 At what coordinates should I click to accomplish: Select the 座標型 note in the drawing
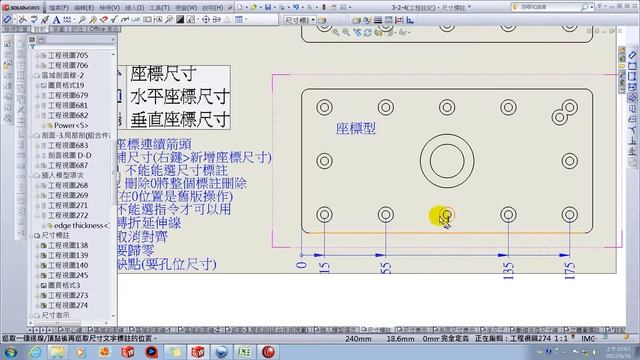coord(356,129)
